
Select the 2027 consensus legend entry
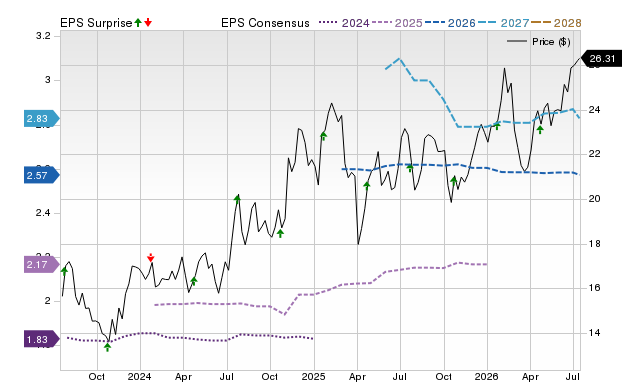(x=504, y=23)
